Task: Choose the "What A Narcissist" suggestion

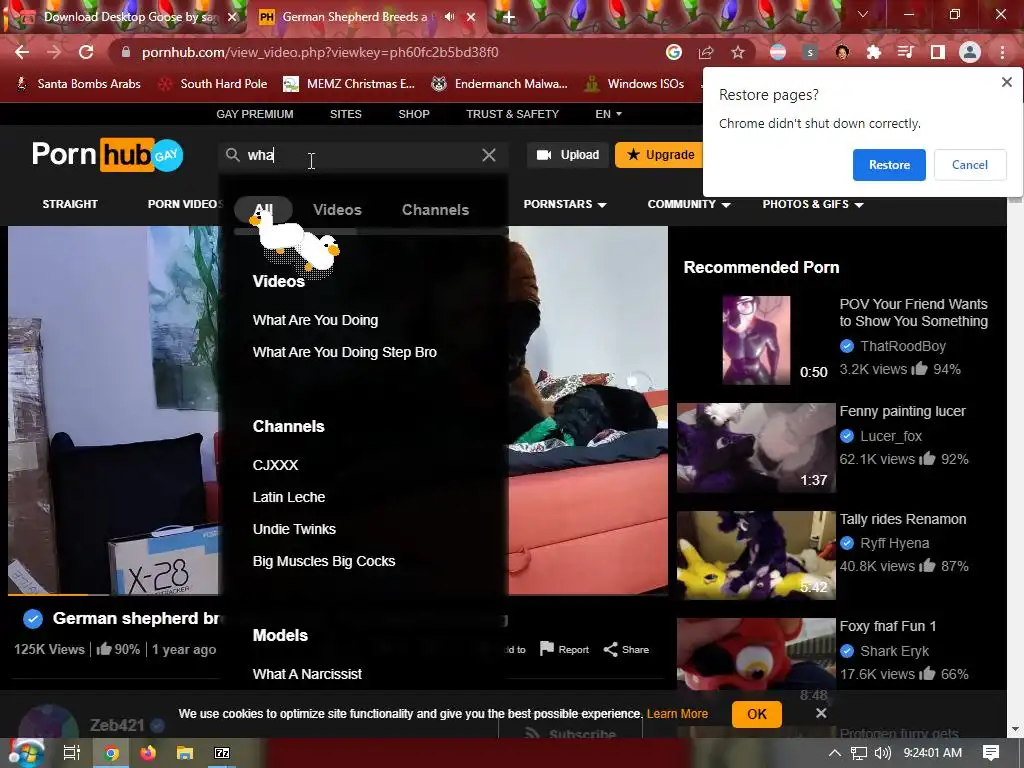Action: pyautogui.click(x=307, y=674)
